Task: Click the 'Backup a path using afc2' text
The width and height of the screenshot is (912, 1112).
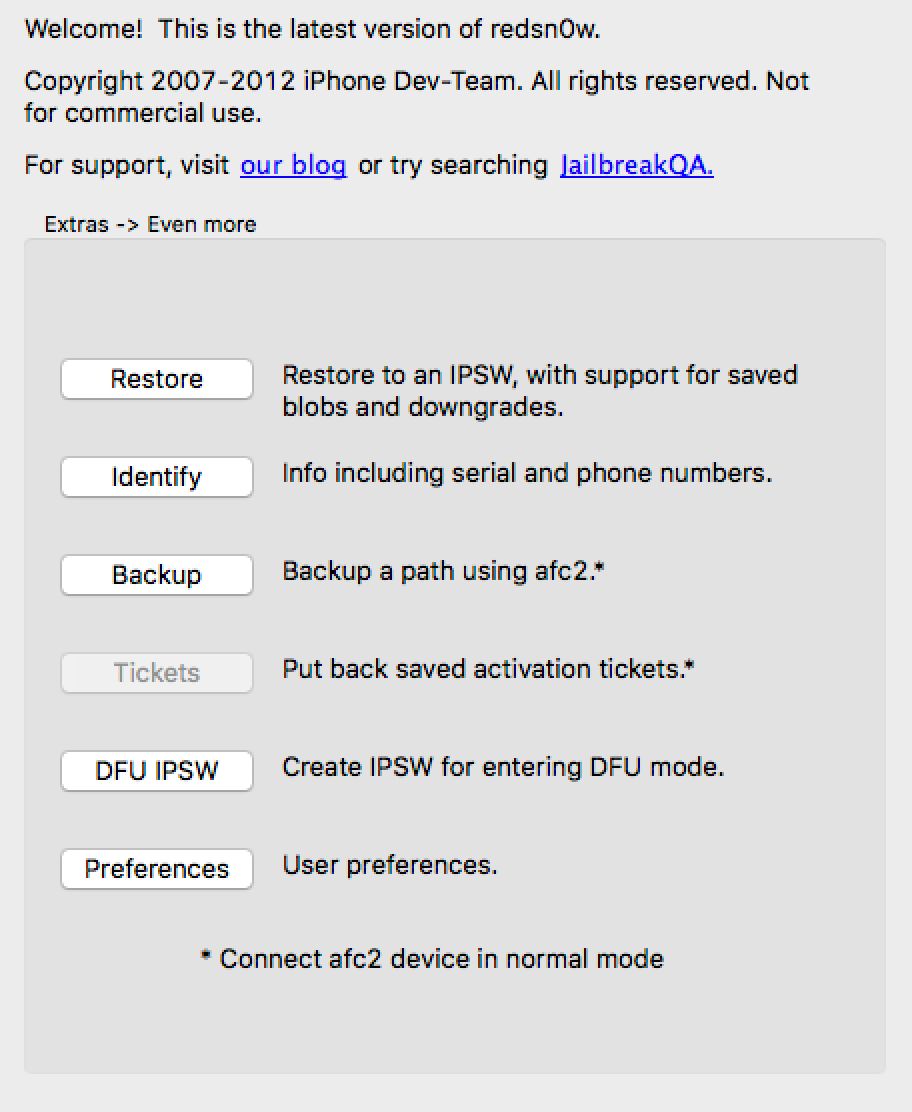Action: (x=445, y=571)
